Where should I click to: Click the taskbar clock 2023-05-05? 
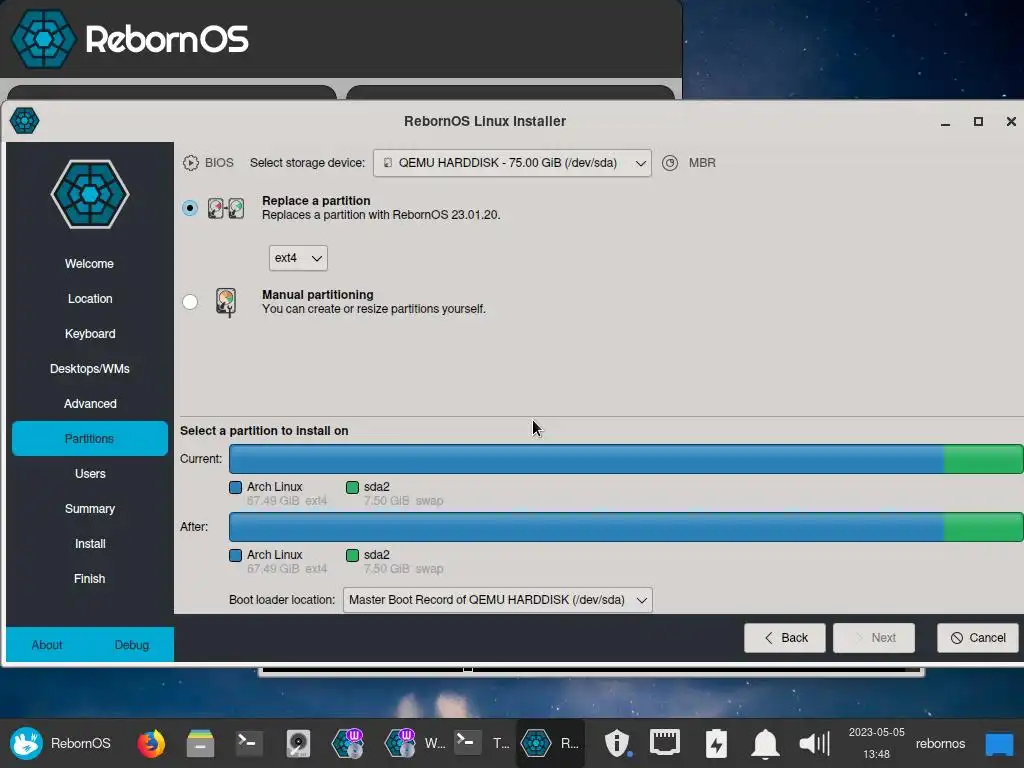click(x=876, y=743)
